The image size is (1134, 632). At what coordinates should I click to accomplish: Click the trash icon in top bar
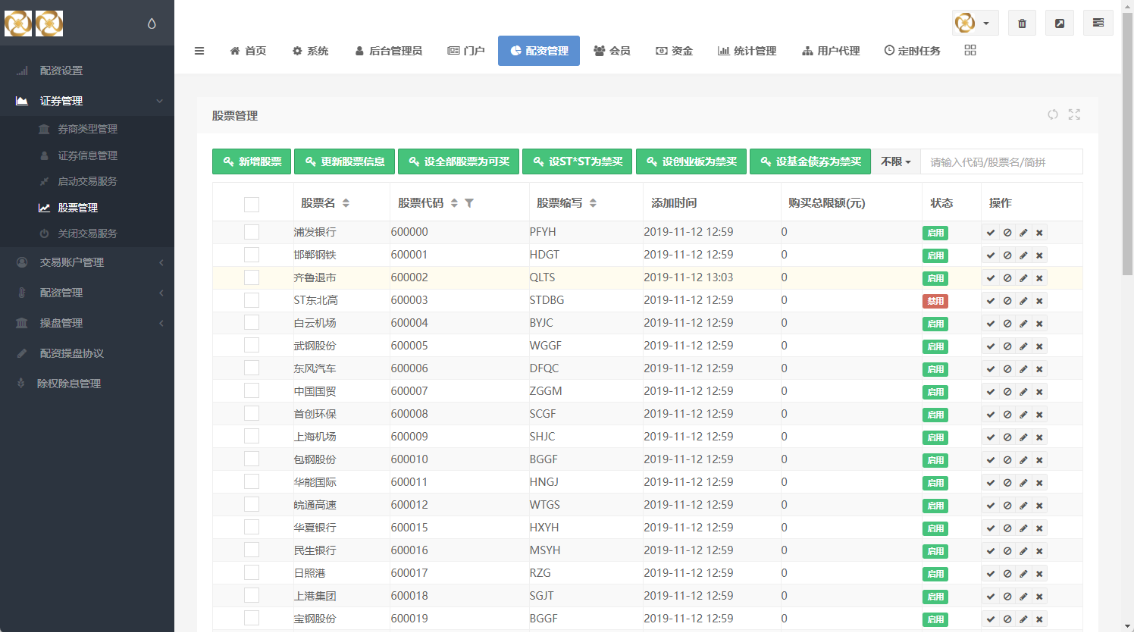point(1022,23)
